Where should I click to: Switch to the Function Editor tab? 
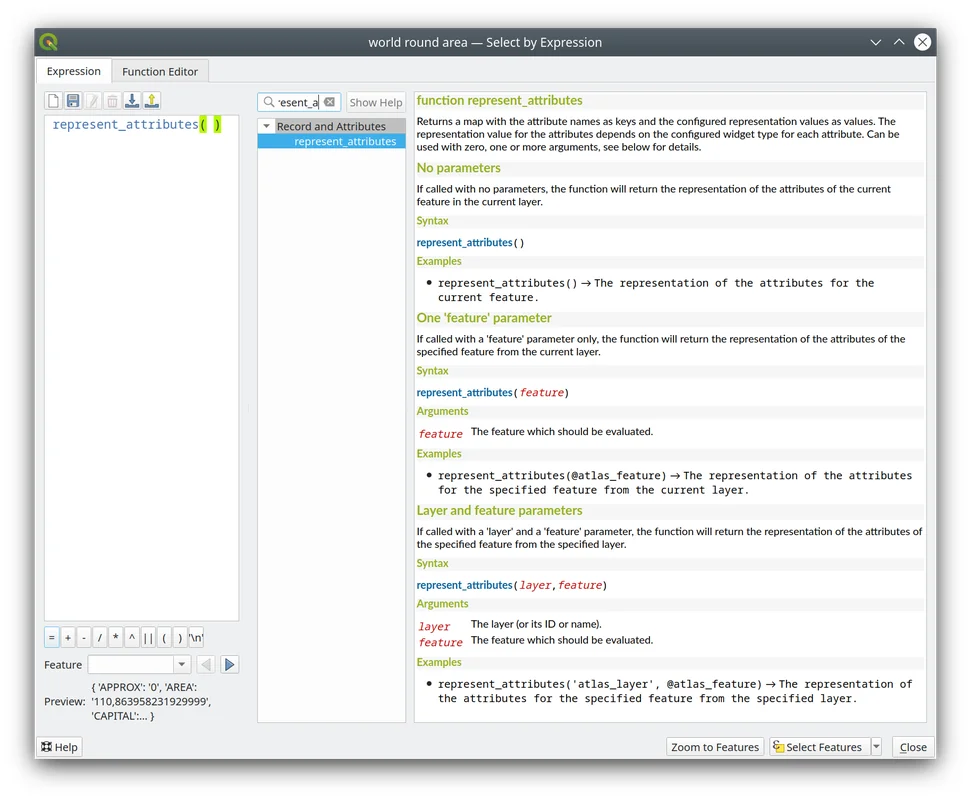tap(160, 71)
